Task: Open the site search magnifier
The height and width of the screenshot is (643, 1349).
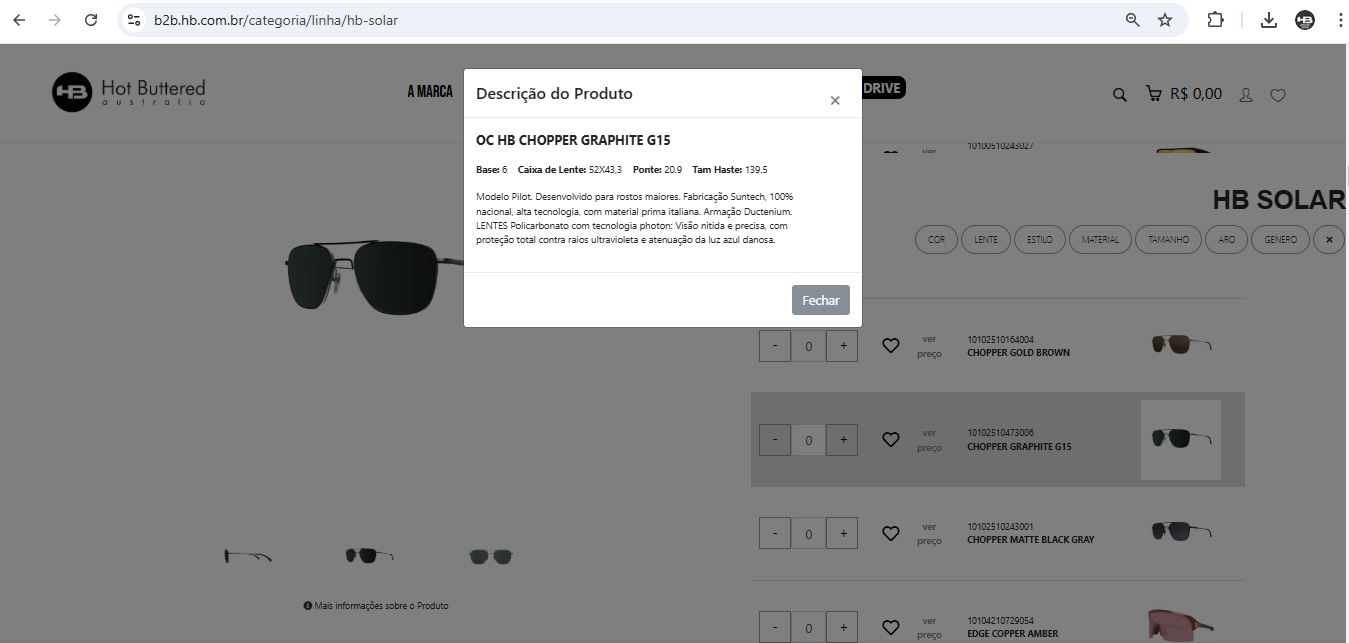Action: point(1120,95)
